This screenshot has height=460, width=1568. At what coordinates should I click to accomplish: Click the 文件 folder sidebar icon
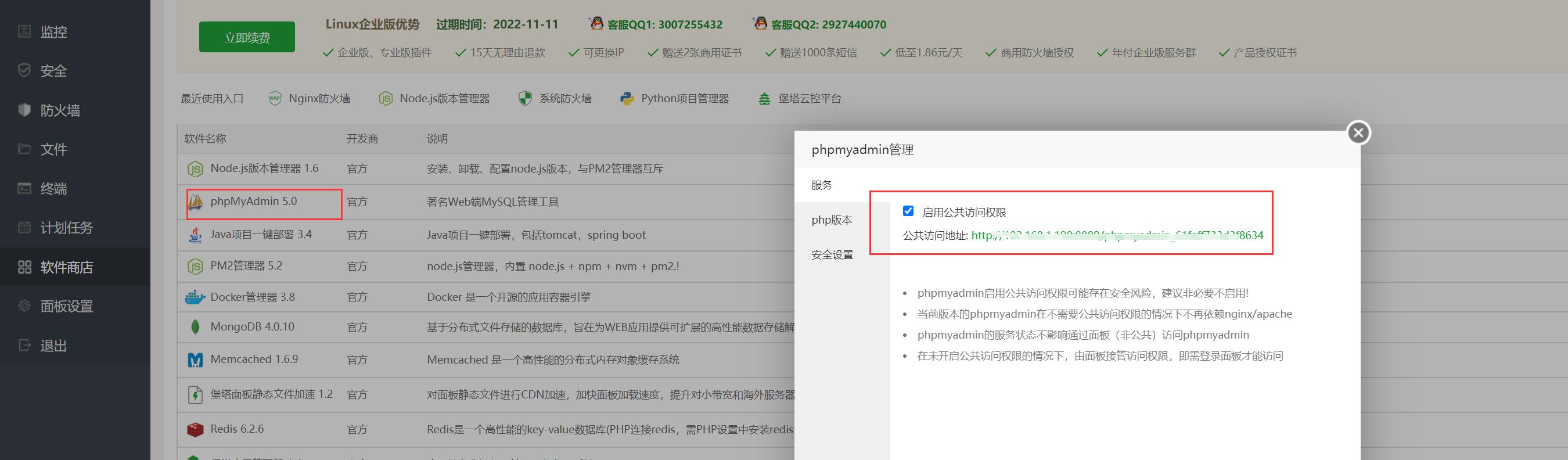24,149
